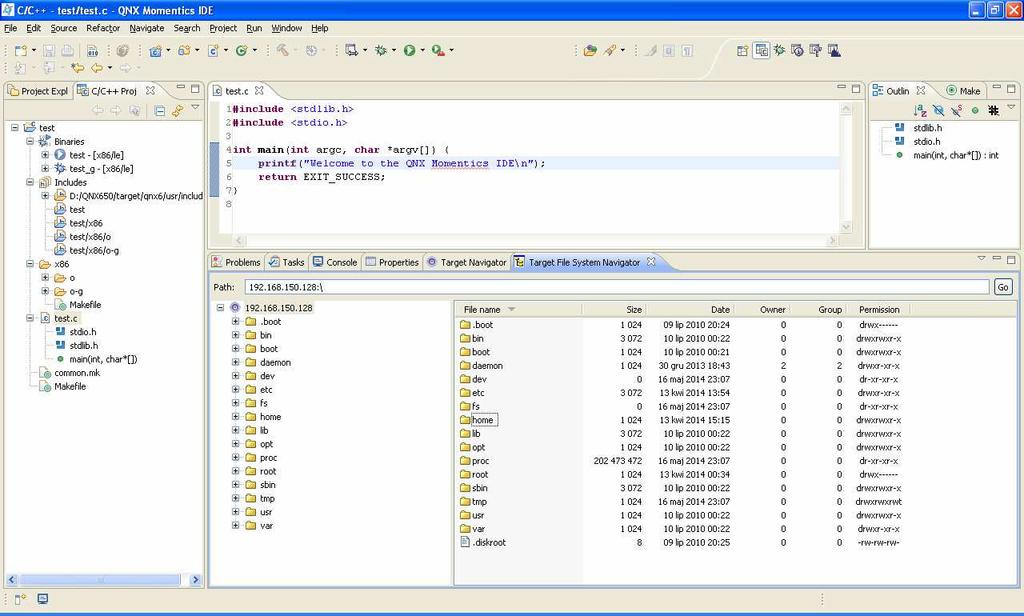
Task: Open the Refactor menu
Action: click(x=103, y=28)
